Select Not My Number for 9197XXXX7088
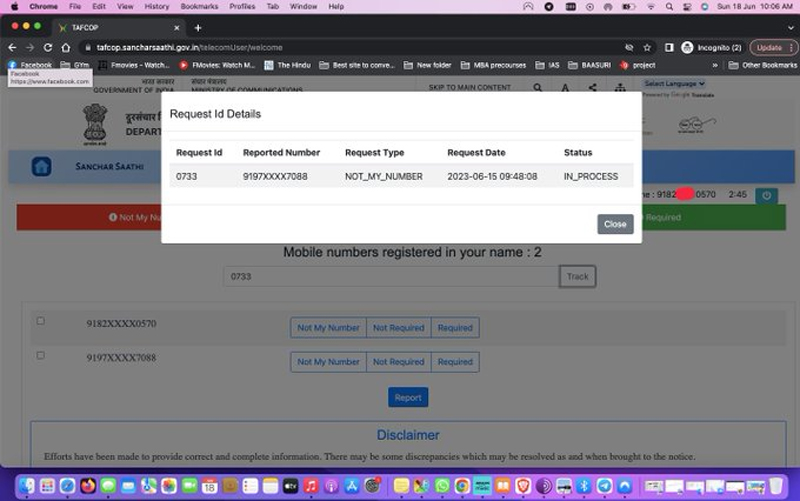 [328, 362]
